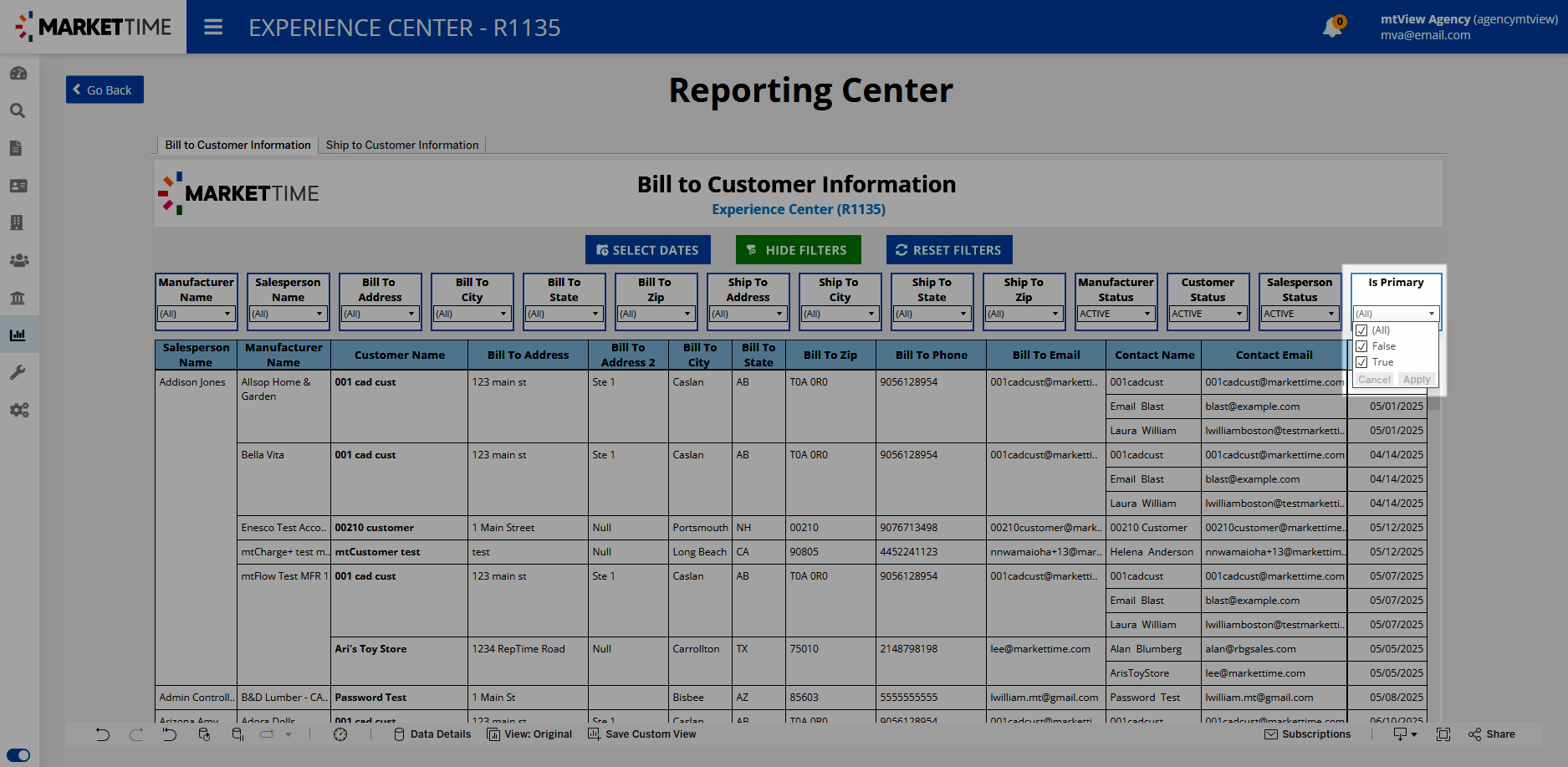1568x767 pixels.
Task: Uncheck the False option in Is Primary
Action: 1361,346
